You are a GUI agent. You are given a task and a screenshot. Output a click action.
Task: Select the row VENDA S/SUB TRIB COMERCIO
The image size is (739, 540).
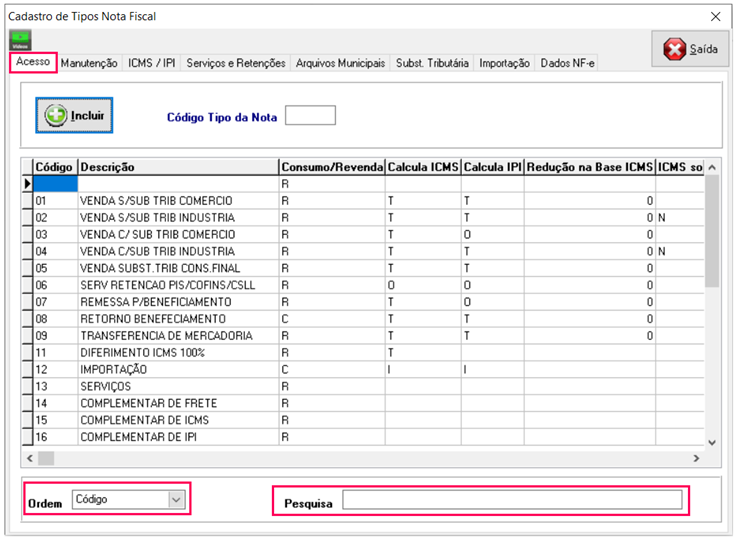tap(156, 201)
